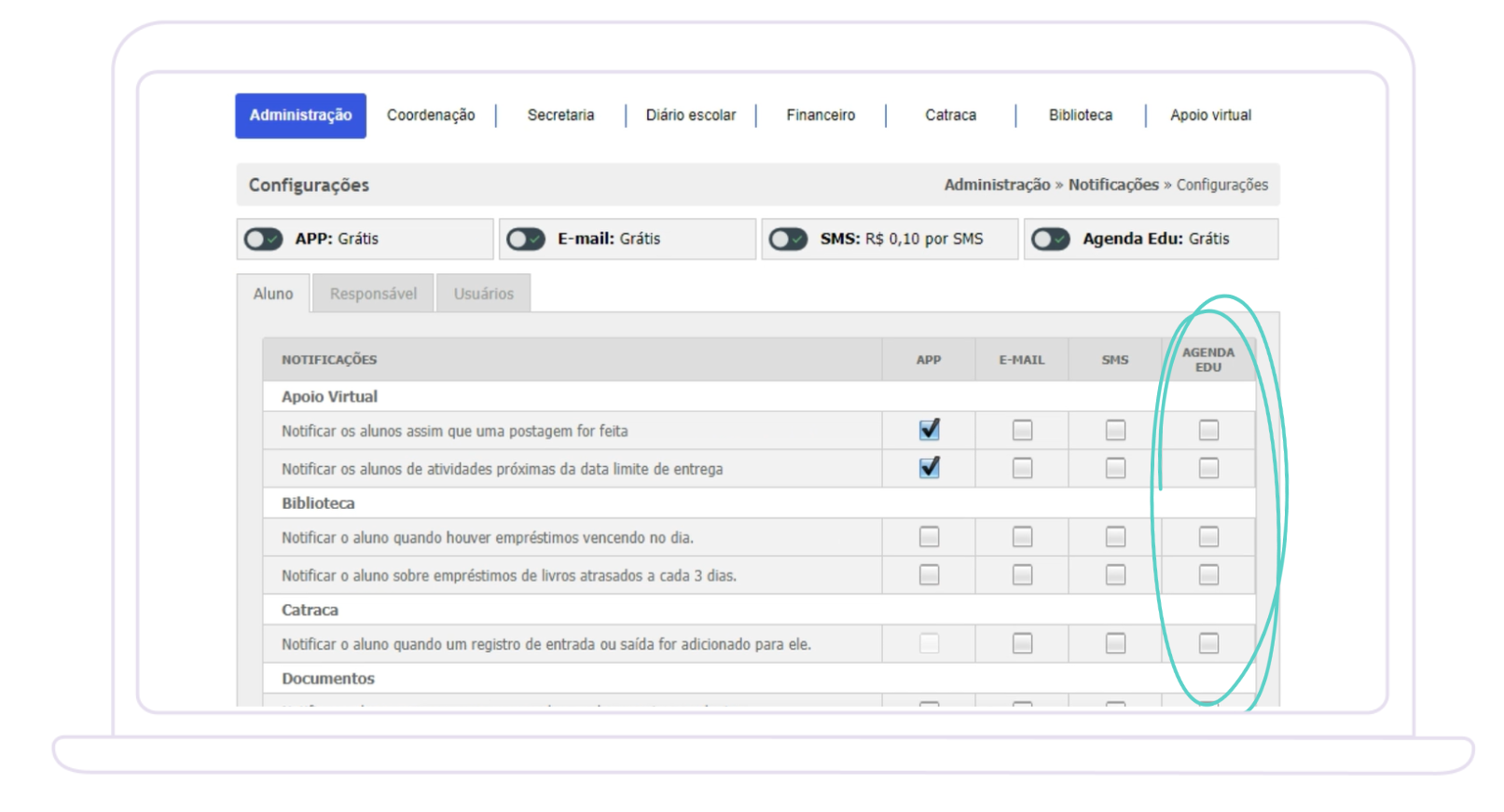Viewport: 1504px width, 812px height.
Task: Uncheck APP for postagem notification
Action: [x=929, y=430]
